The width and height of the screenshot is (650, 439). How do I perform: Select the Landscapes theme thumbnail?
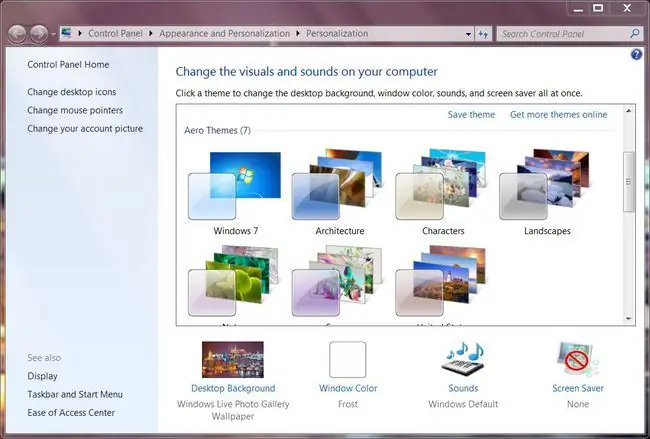pyautogui.click(x=544, y=184)
